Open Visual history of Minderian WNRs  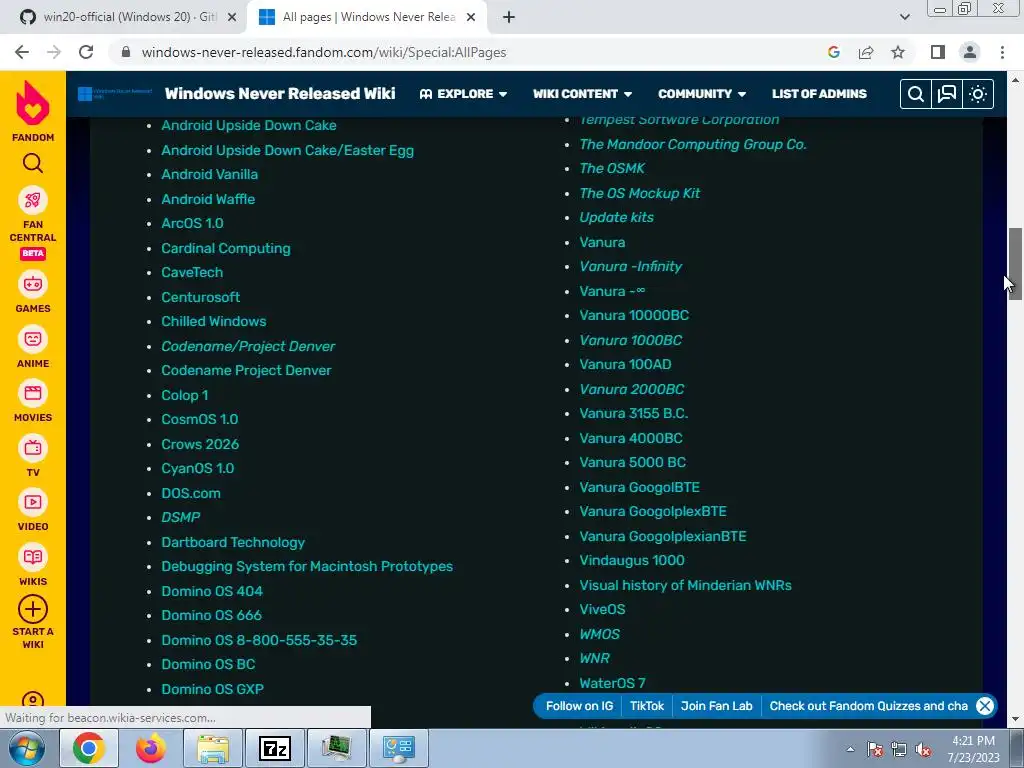(x=686, y=585)
